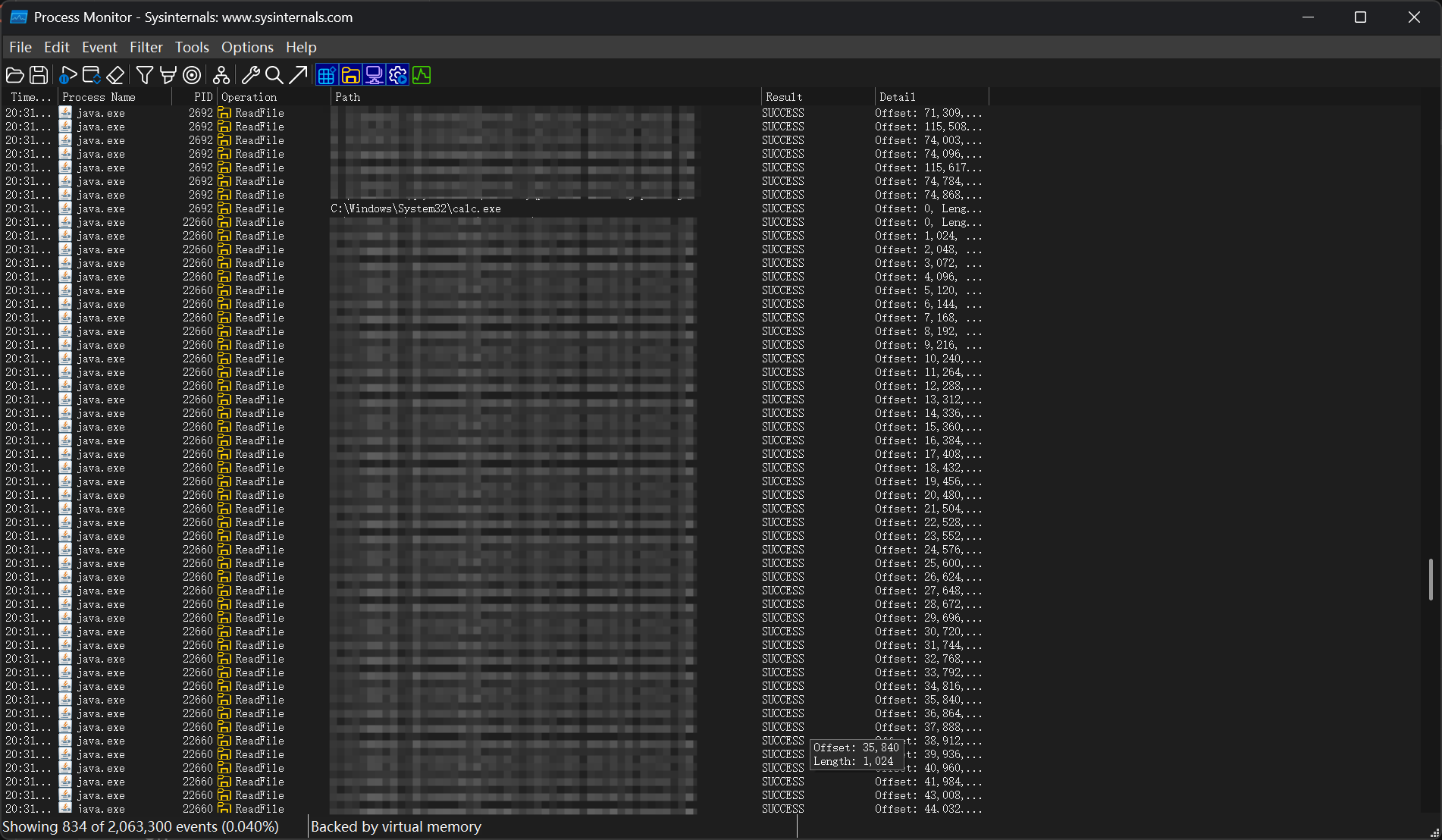
Task: Toggle the Autoscroll button
Action: tap(91, 75)
